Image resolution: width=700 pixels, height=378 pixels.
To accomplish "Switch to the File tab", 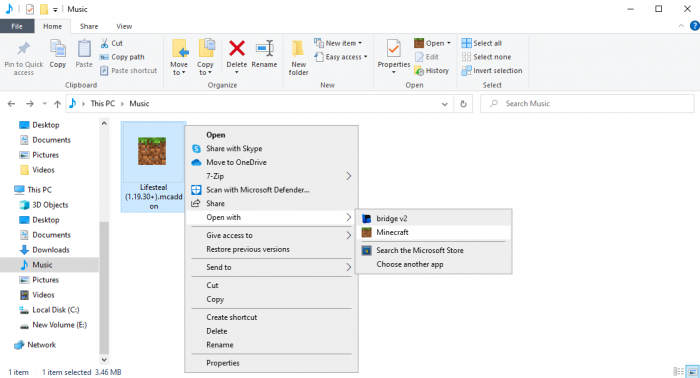I will [17, 26].
